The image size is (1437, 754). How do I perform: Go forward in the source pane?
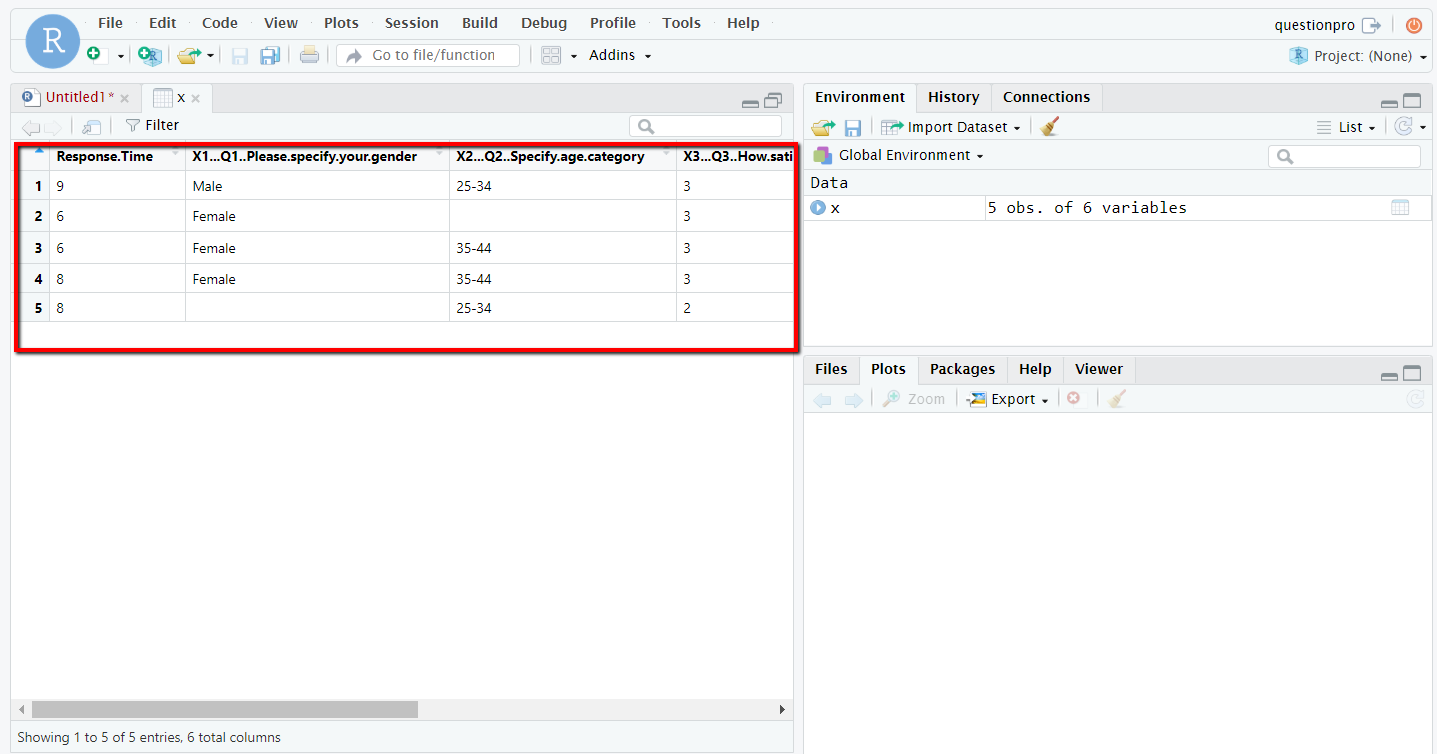(x=53, y=127)
